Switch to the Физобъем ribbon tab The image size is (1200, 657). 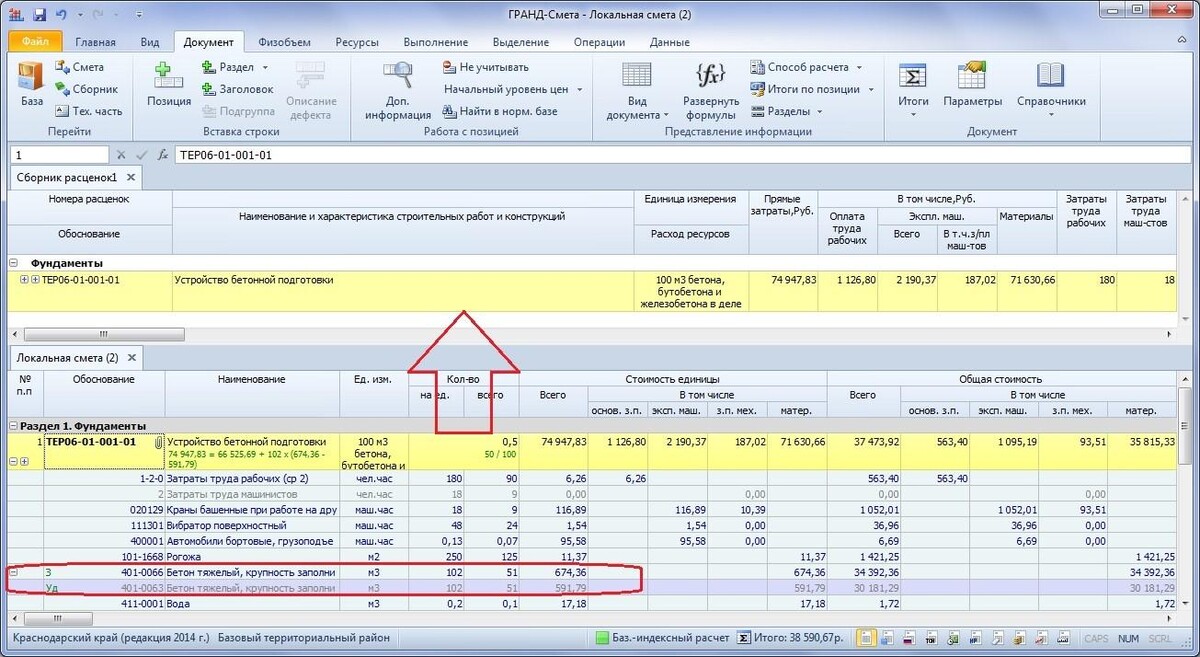[284, 42]
